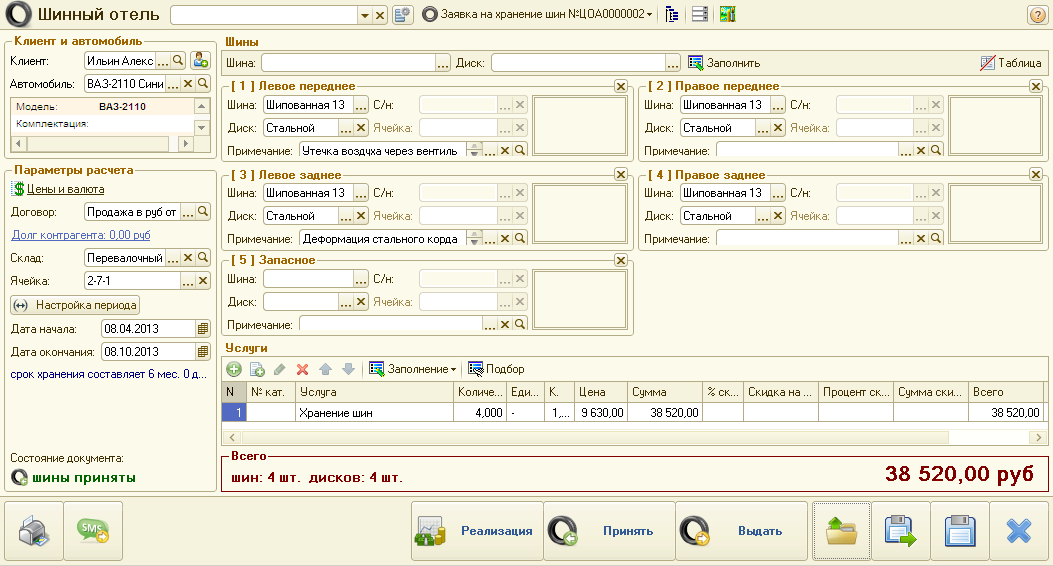Click the 4,000 quantity cell
The image size is (1053, 566).
click(479, 413)
